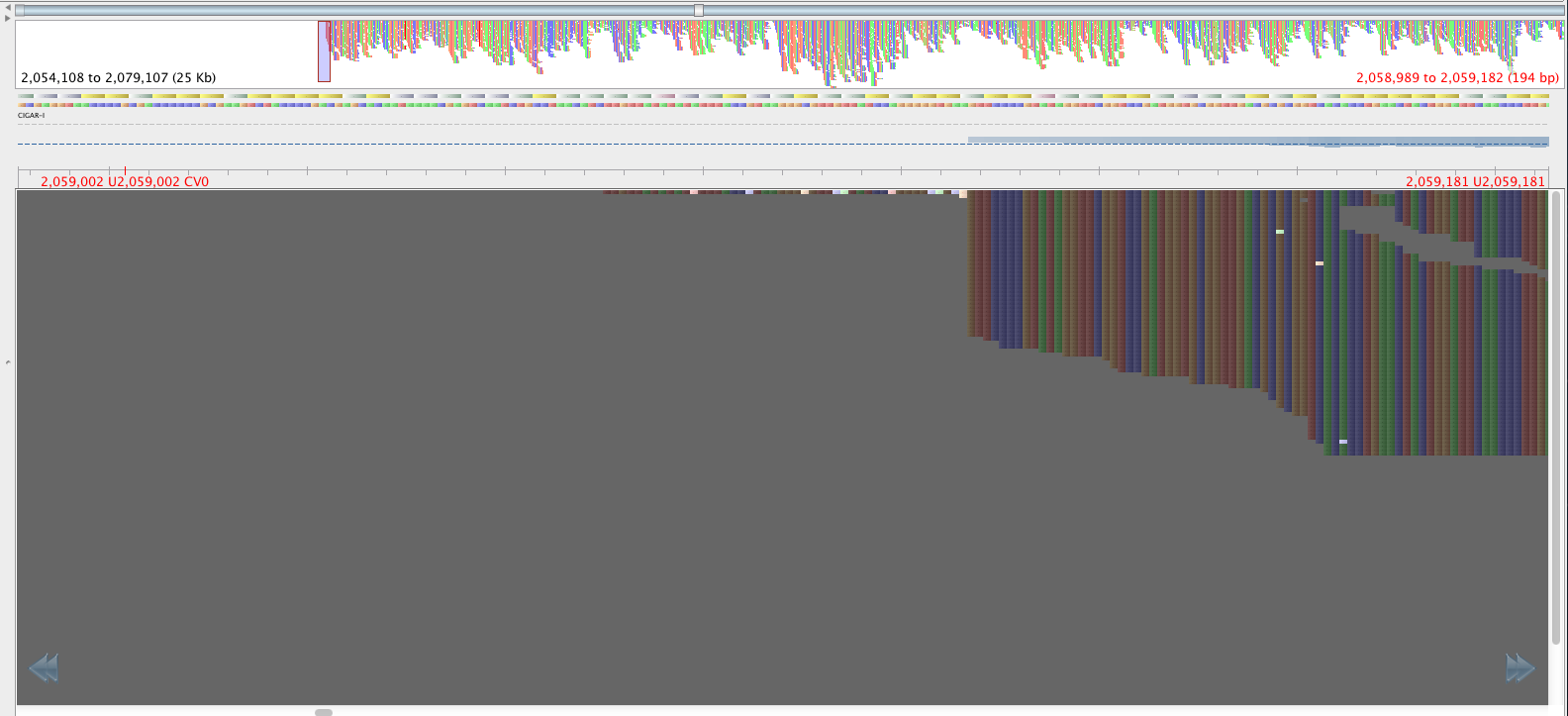This screenshot has height=716, width=1568.
Task: Jump right with the double-arrow icon
Action: tap(1519, 667)
